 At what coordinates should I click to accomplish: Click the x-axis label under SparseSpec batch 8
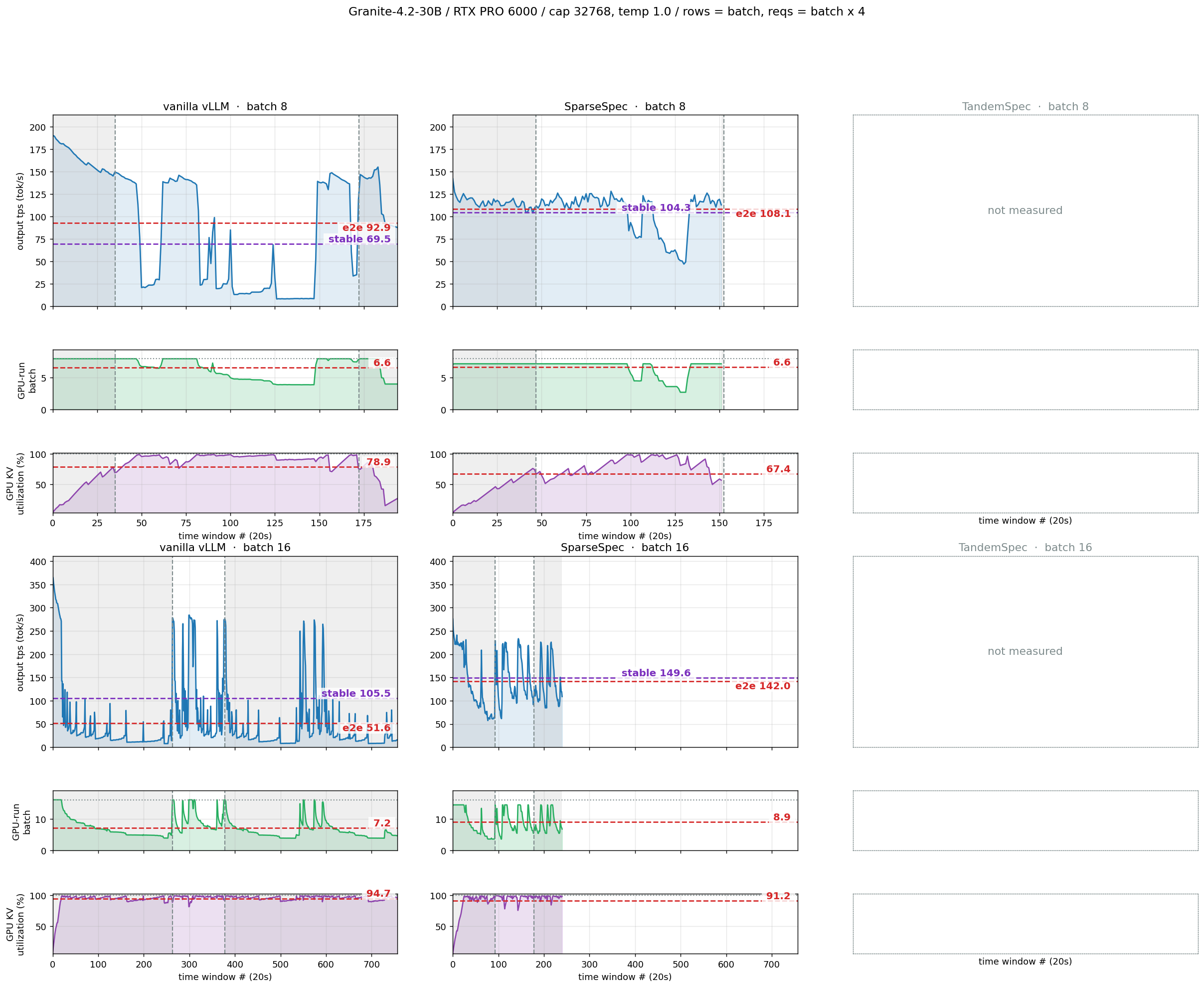[625, 536]
